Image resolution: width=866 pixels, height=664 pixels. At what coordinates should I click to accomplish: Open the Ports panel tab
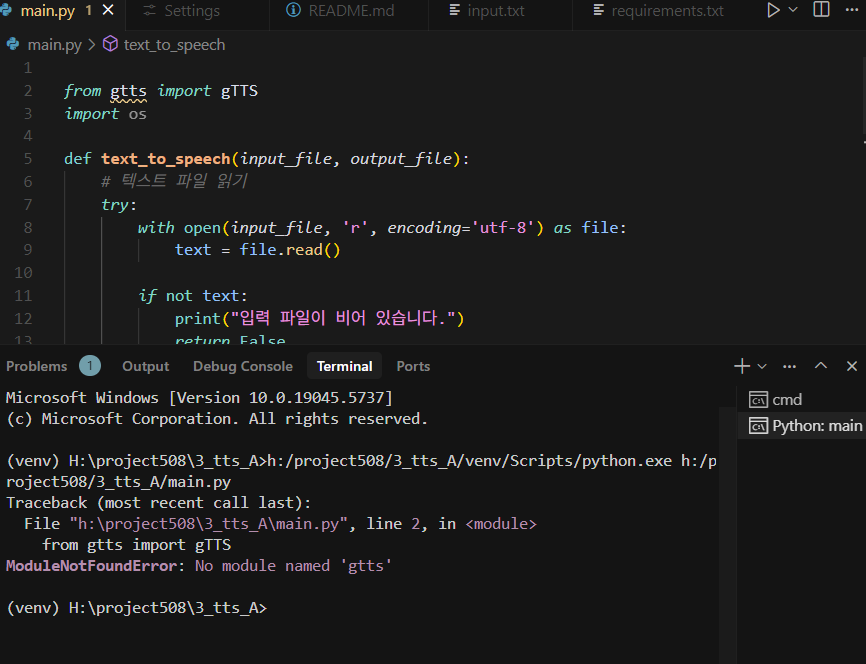tap(413, 366)
